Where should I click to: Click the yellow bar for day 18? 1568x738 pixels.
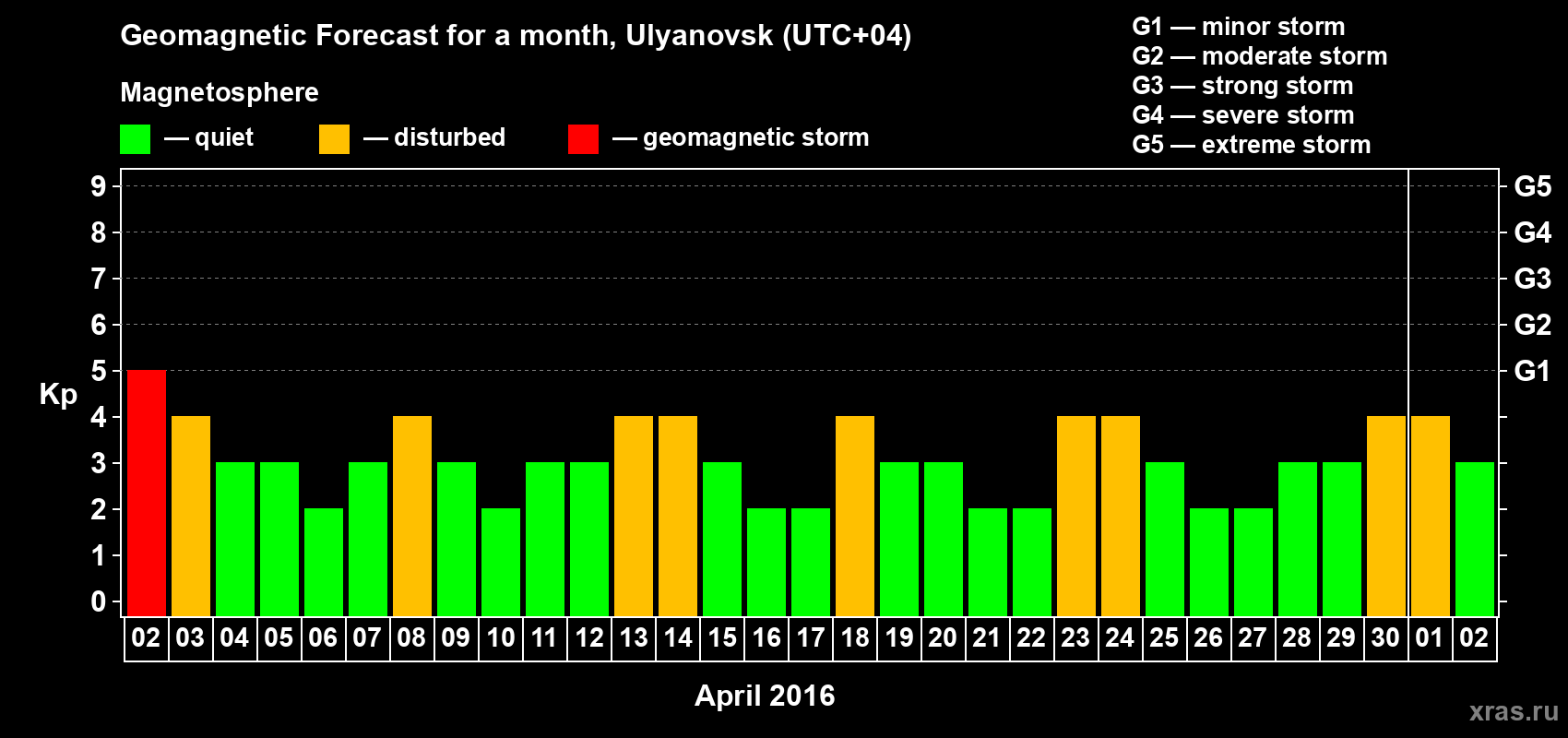(855, 517)
